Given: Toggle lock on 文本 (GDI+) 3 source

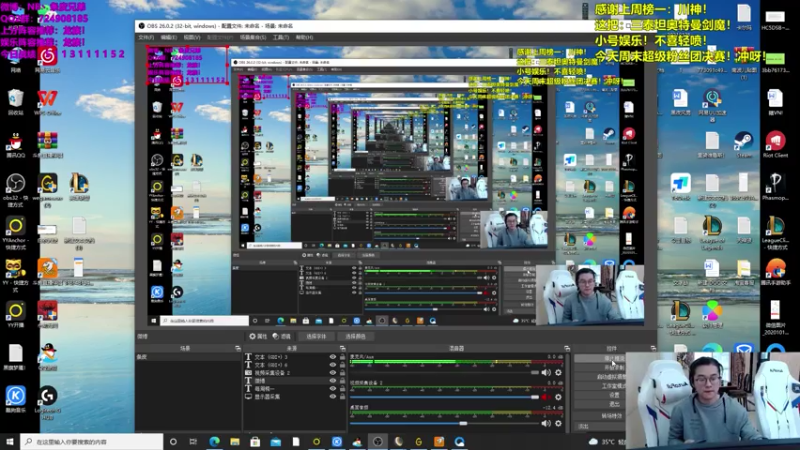Looking at the screenshot, I should pos(342,357).
